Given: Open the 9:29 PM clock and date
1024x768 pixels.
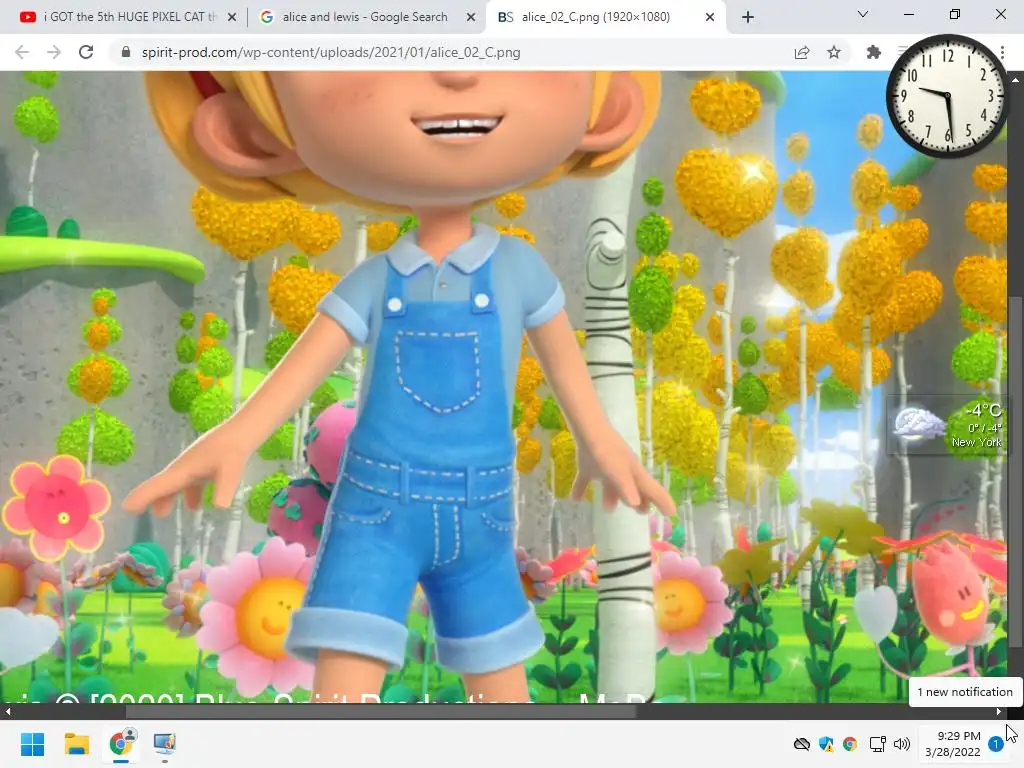Looking at the screenshot, I should (x=953, y=744).
